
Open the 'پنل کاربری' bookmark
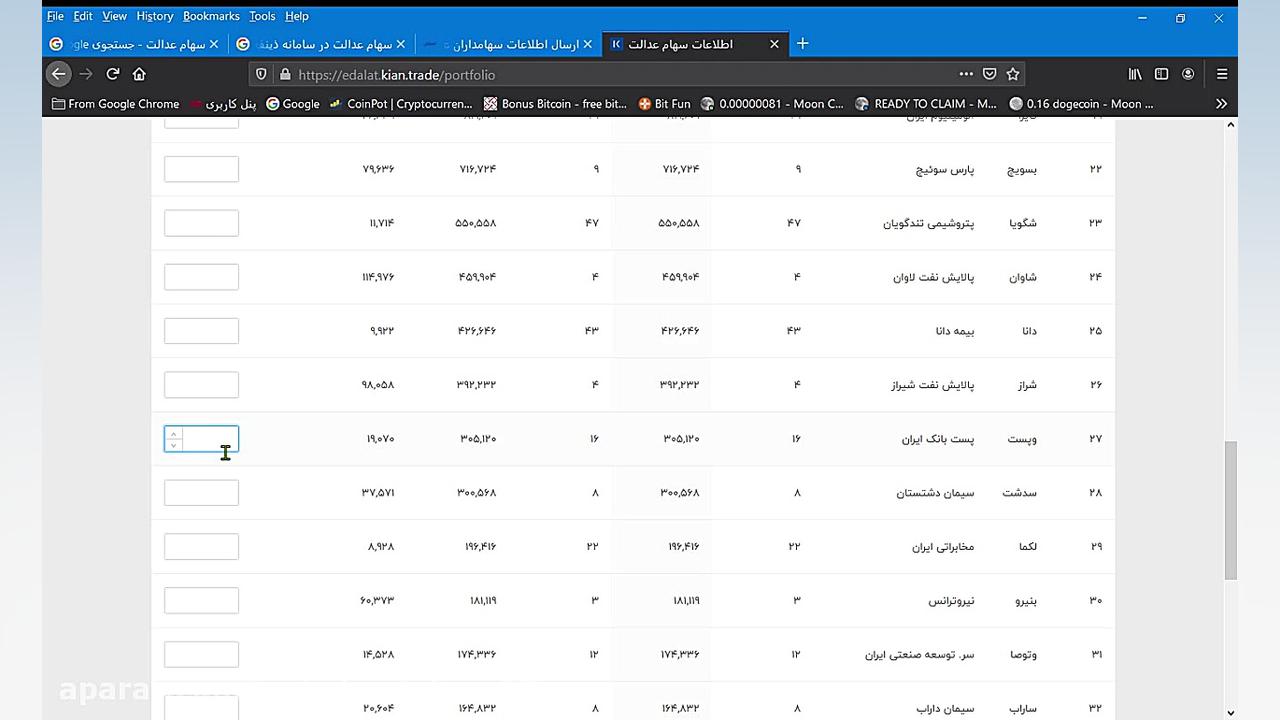(x=223, y=104)
